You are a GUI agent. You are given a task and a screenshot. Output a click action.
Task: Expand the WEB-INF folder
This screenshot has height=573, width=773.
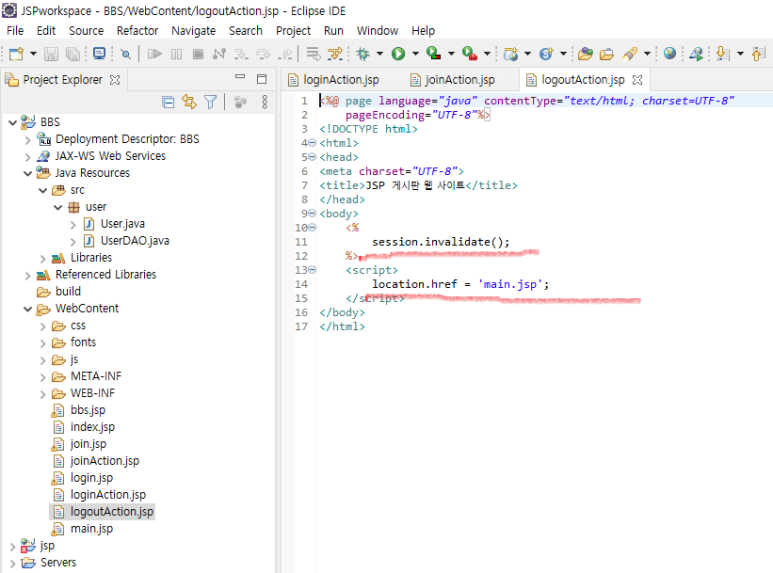(43, 394)
